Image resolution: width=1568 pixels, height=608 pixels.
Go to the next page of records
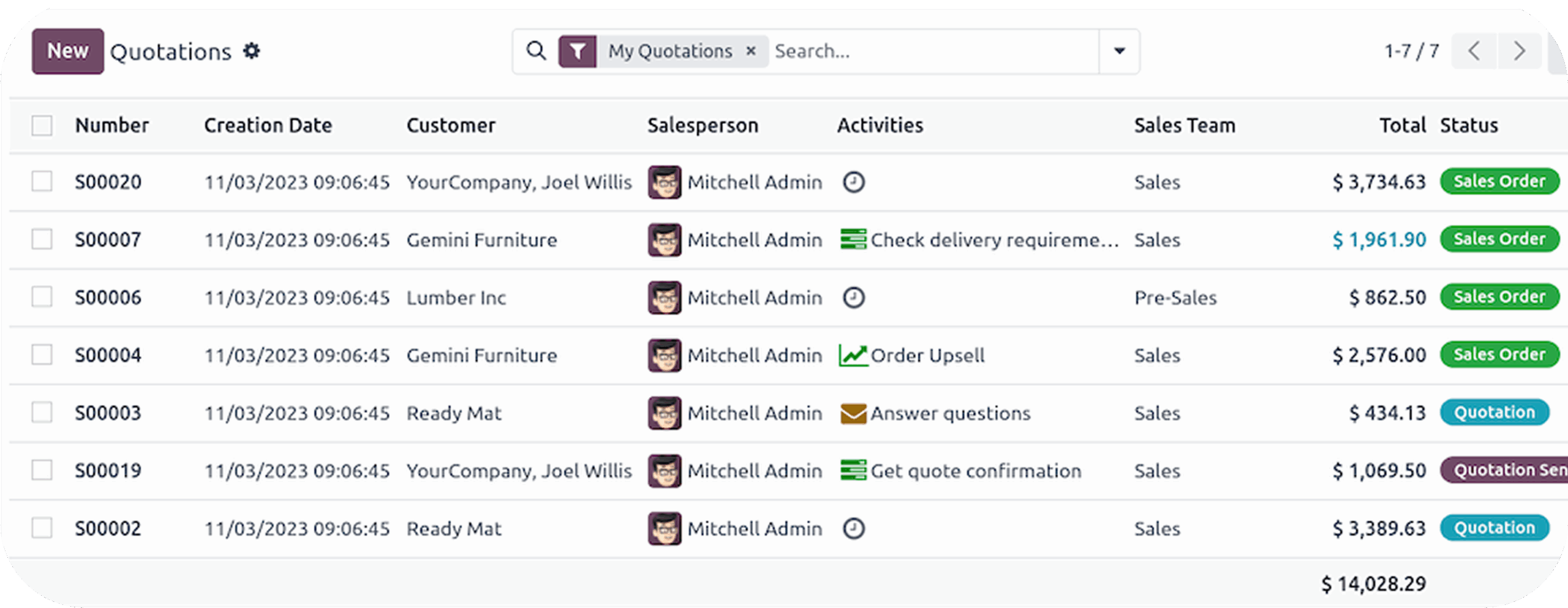[x=1519, y=51]
